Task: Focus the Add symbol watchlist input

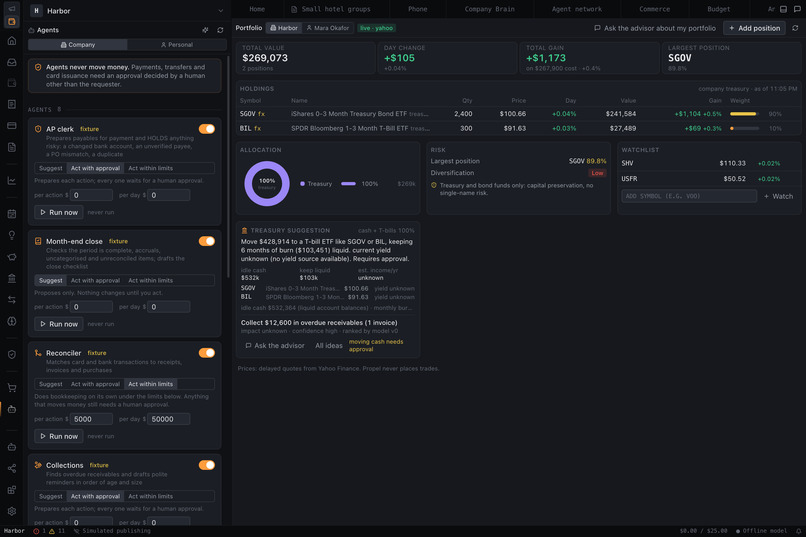Action: point(689,196)
